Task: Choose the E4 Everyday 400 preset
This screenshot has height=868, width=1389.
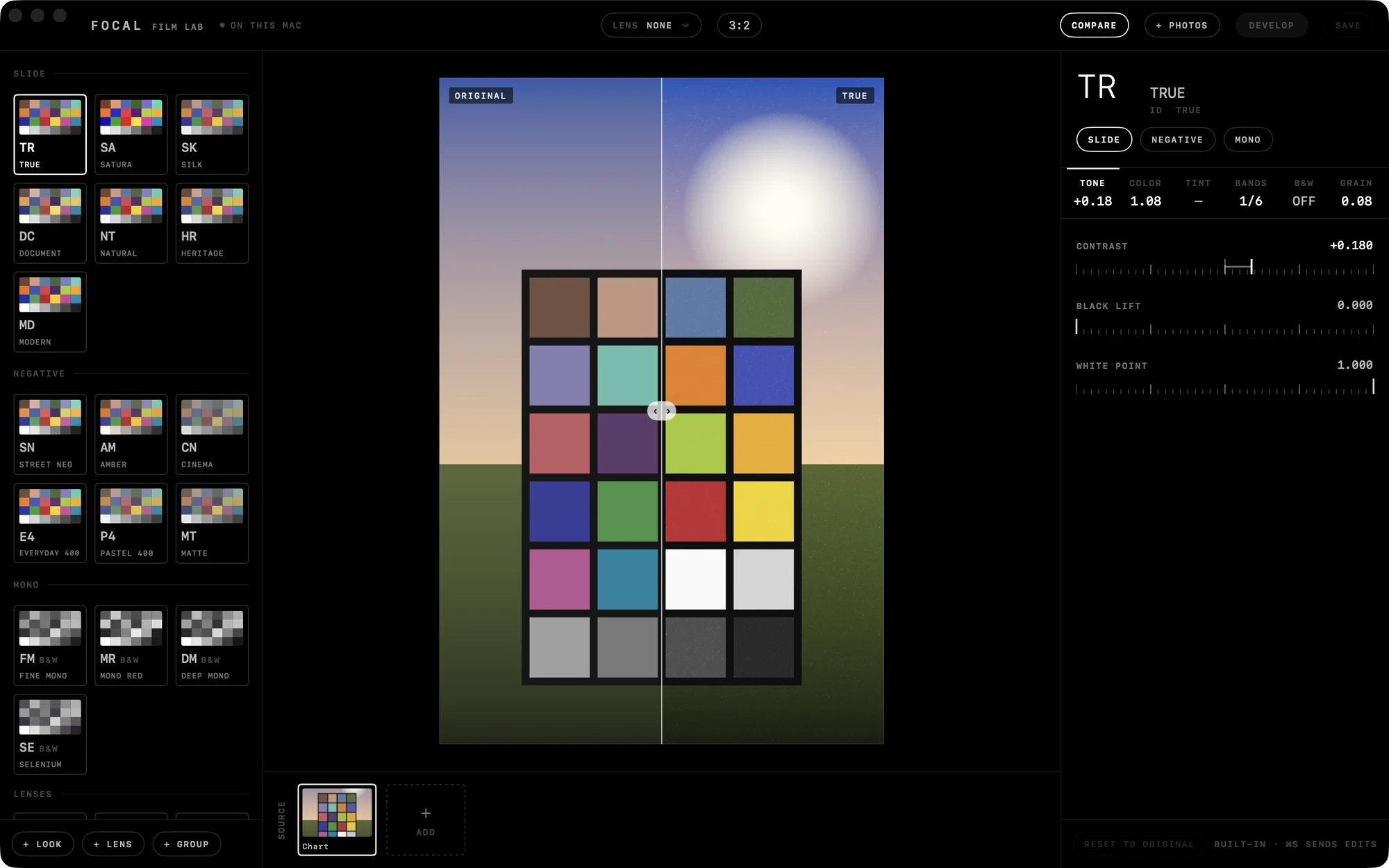Action: click(x=50, y=523)
